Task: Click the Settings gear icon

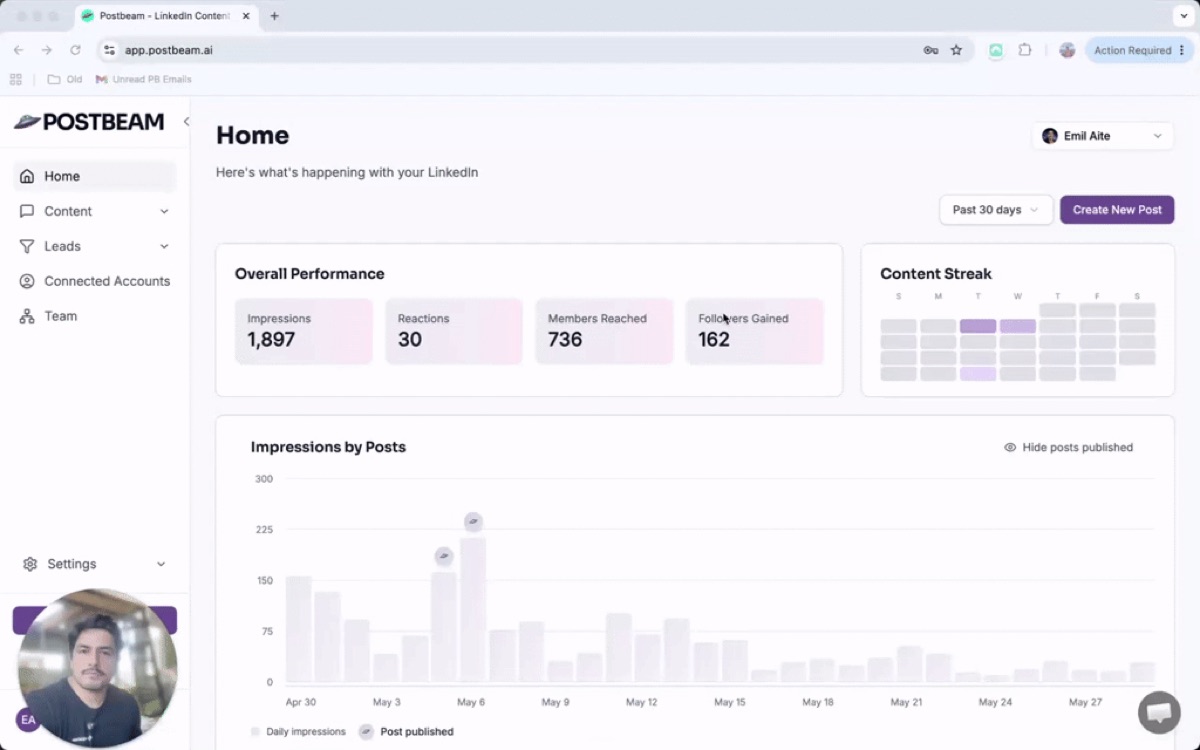Action: click(30, 564)
